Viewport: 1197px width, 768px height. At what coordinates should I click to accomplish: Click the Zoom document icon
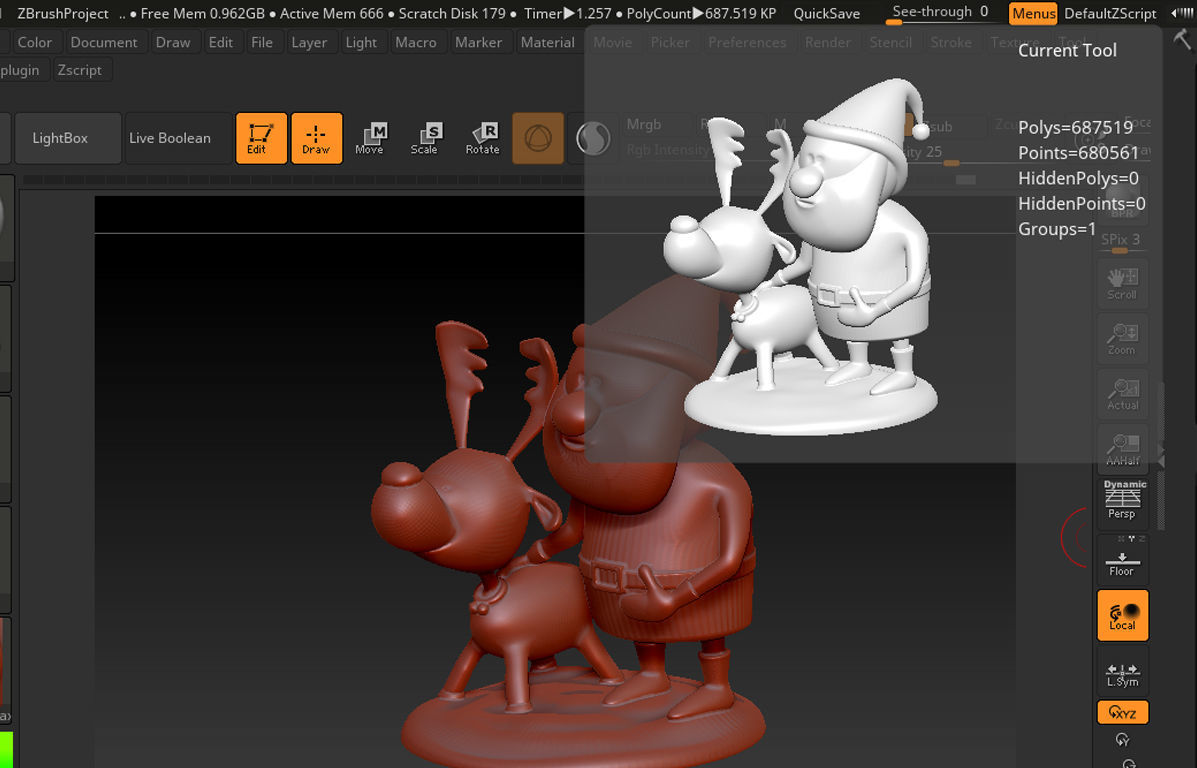(x=1122, y=338)
